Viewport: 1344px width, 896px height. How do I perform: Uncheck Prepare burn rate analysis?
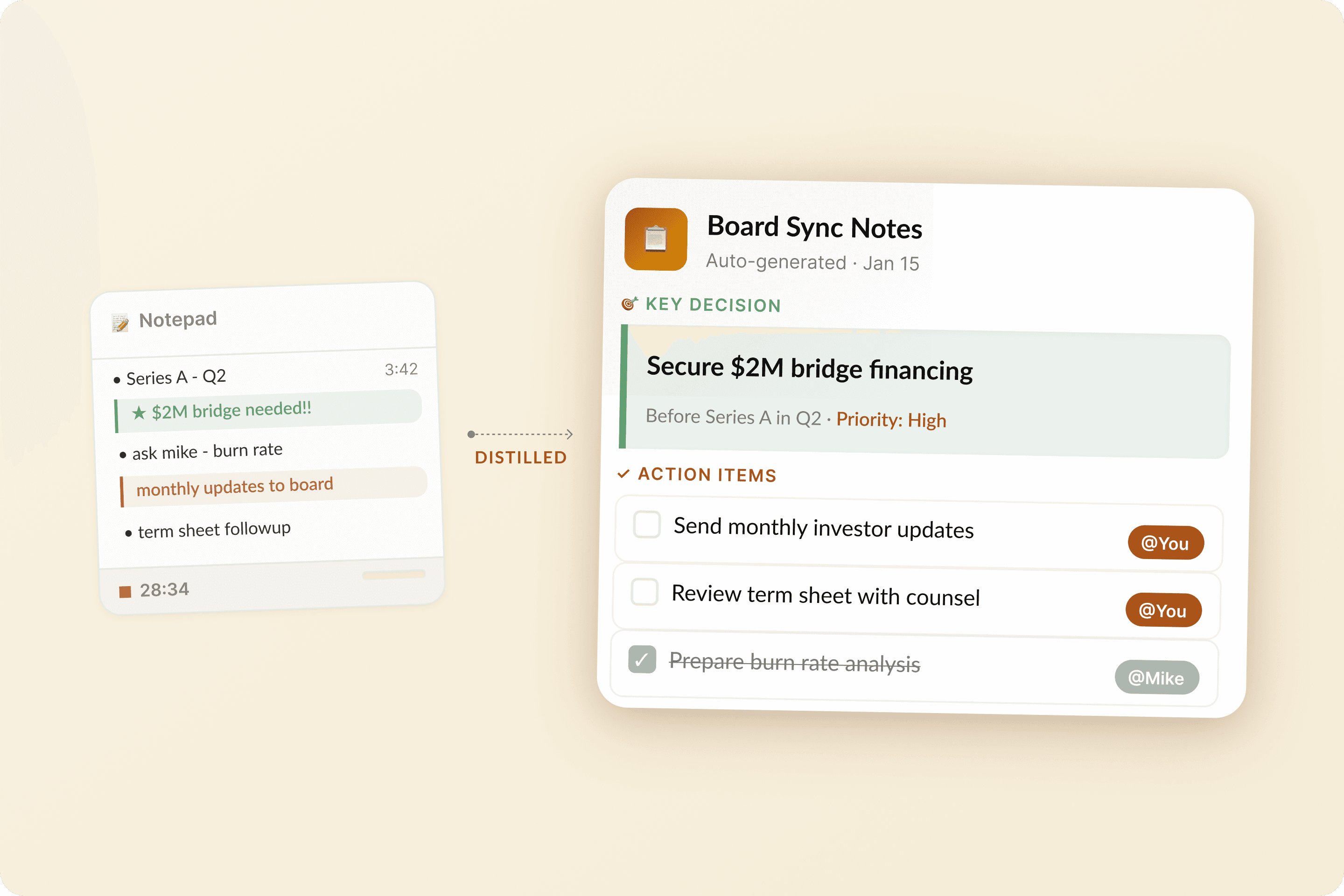(642, 659)
